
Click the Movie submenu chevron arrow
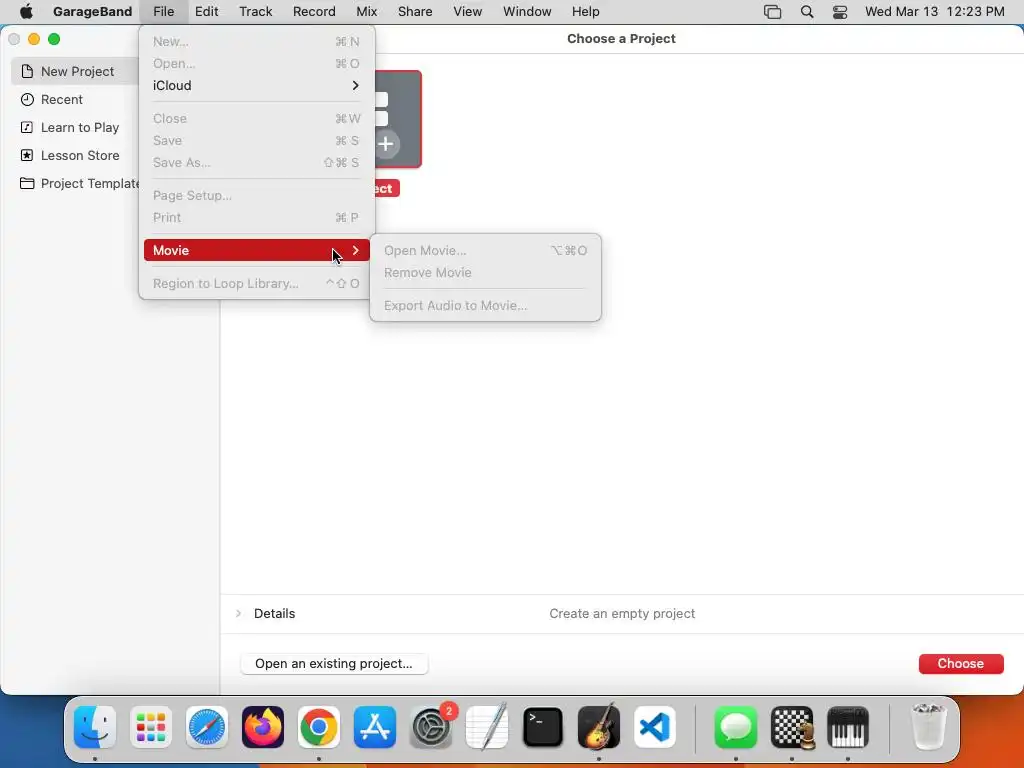tap(355, 250)
